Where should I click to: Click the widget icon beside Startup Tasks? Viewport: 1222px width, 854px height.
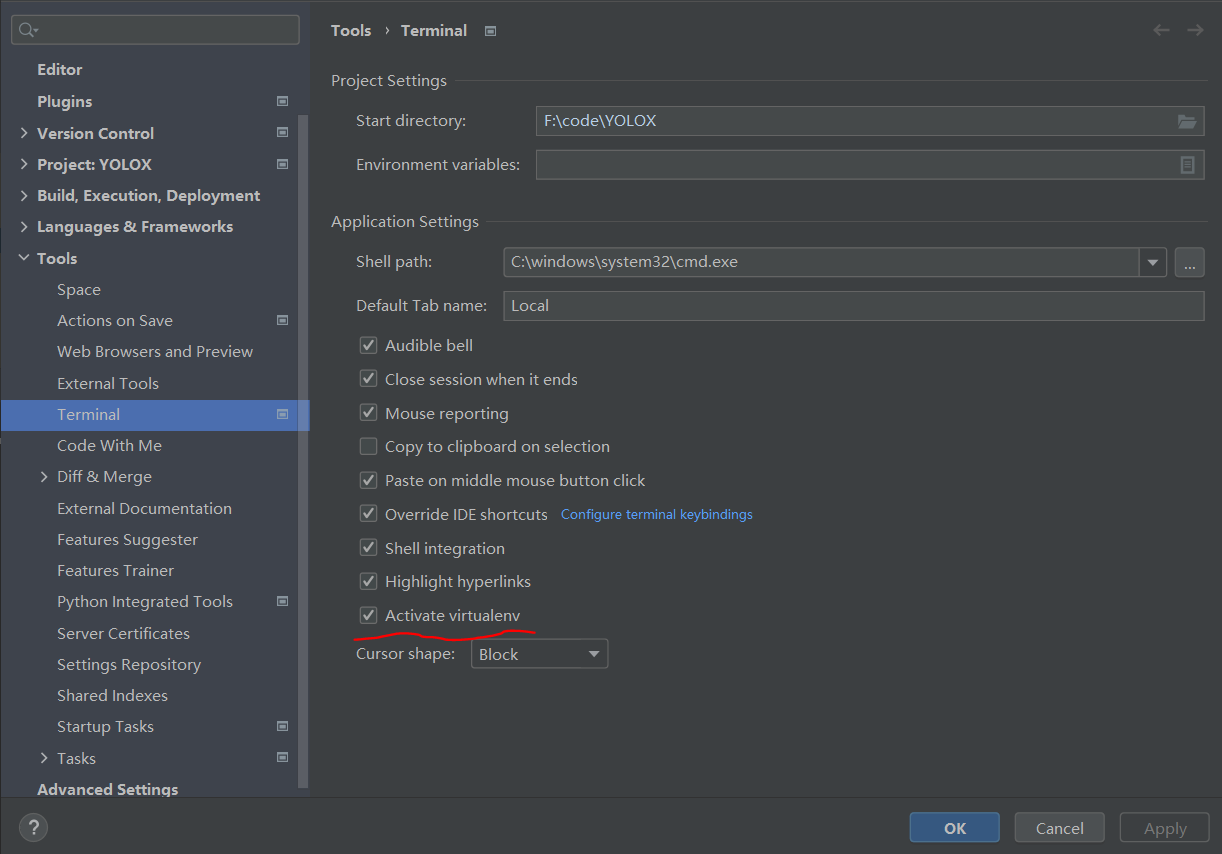(282, 725)
